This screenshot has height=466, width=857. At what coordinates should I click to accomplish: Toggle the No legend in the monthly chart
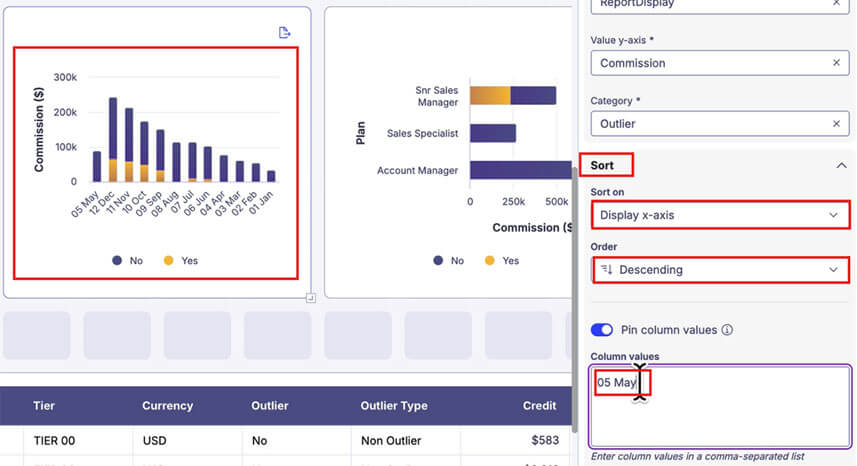[x=128, y=261]
